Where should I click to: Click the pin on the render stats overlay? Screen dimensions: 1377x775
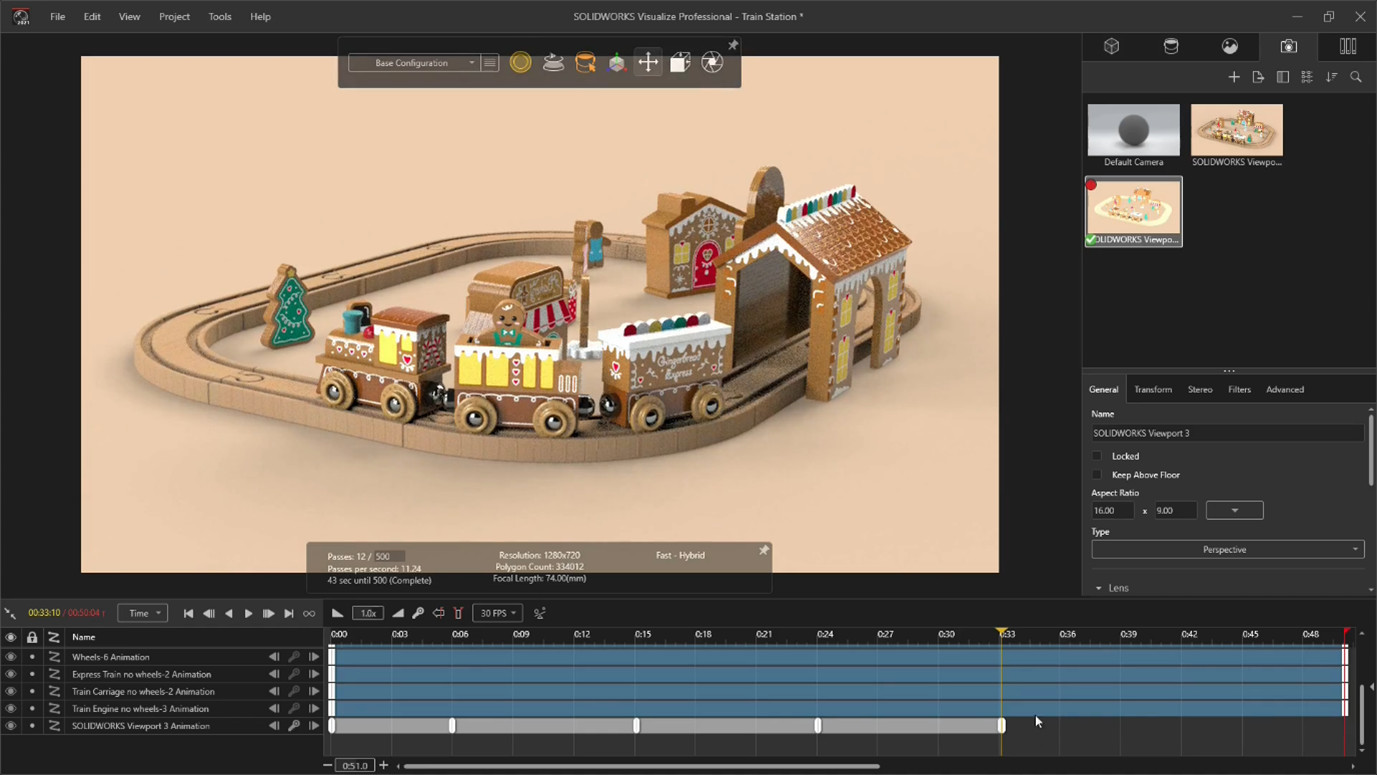764,550
